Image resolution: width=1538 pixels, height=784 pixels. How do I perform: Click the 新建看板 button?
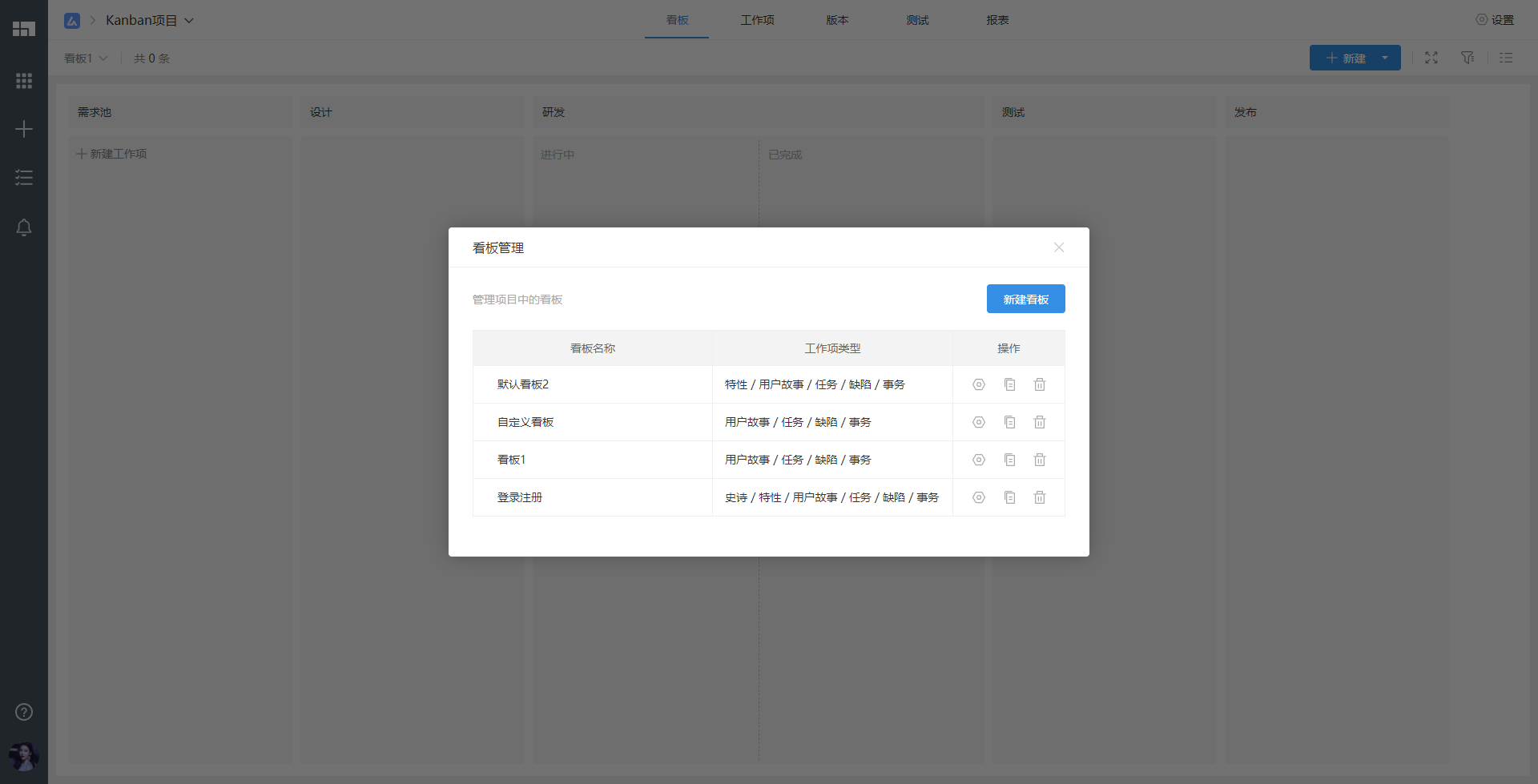click(1026, 299)
